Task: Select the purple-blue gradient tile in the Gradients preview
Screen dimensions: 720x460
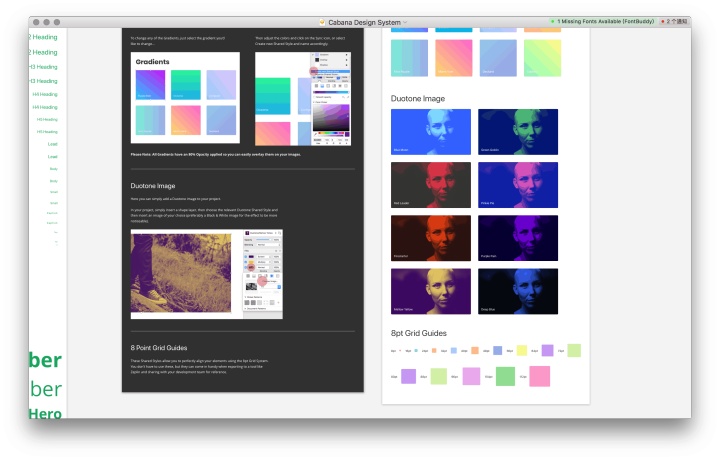Action: [x=150, y=84]
